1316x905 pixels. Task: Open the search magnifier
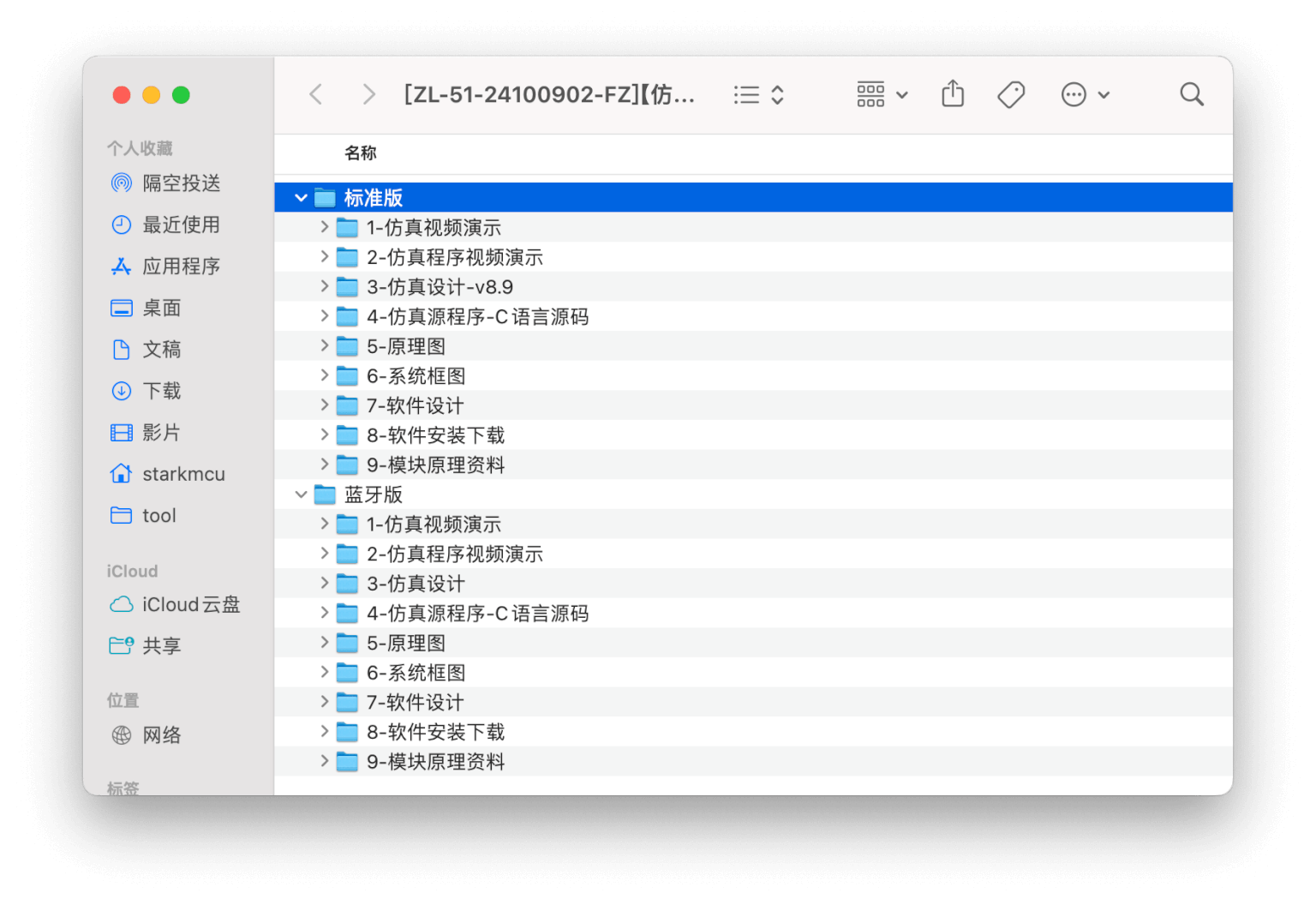1191,94
